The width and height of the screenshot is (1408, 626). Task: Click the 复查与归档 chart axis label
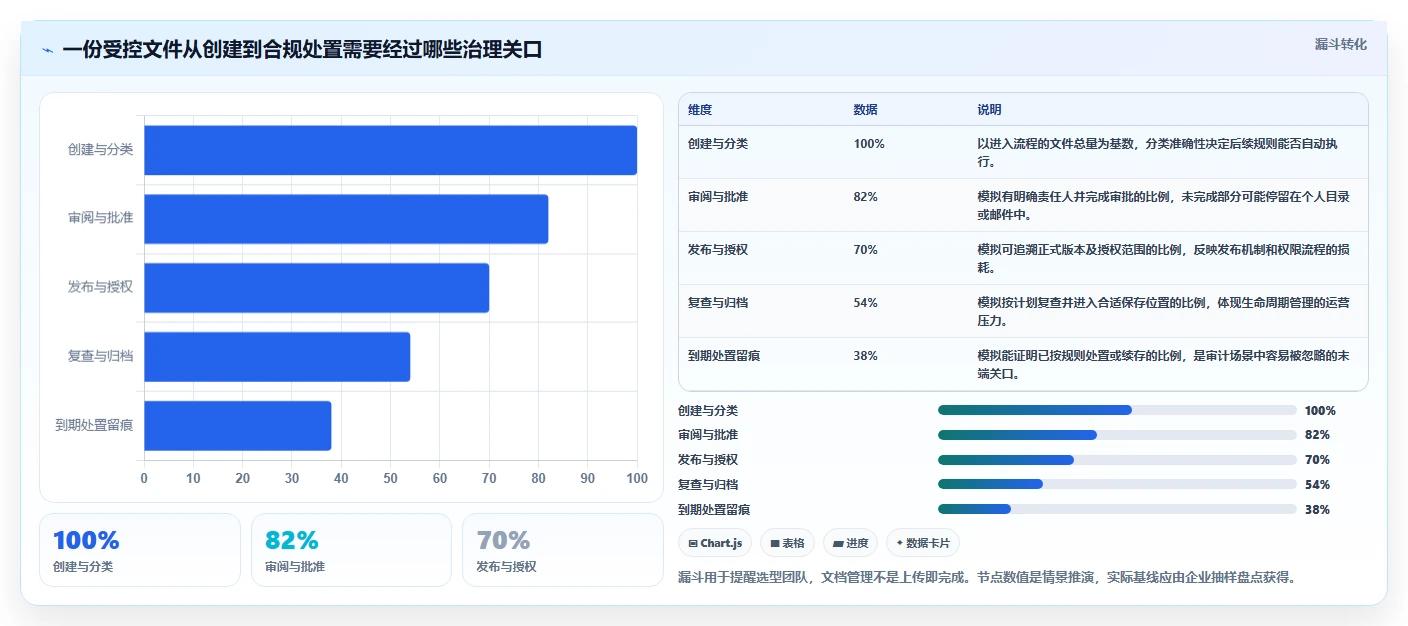pos(100,356)
